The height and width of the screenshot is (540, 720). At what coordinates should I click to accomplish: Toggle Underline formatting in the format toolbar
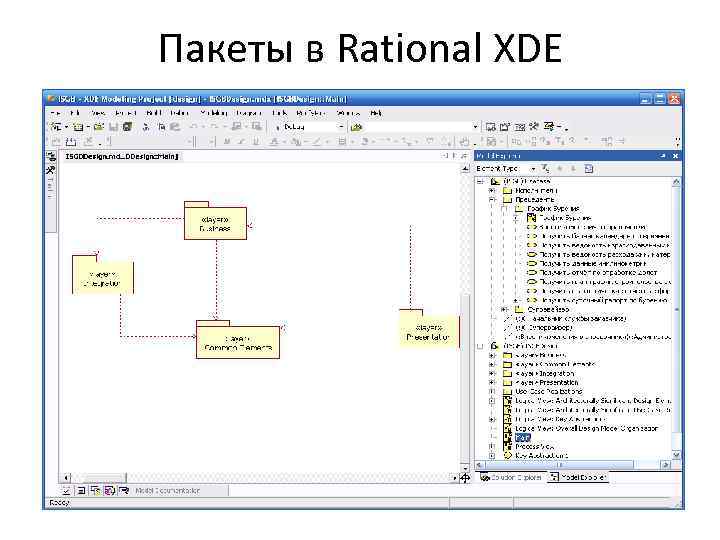click(x=256, y=141)
